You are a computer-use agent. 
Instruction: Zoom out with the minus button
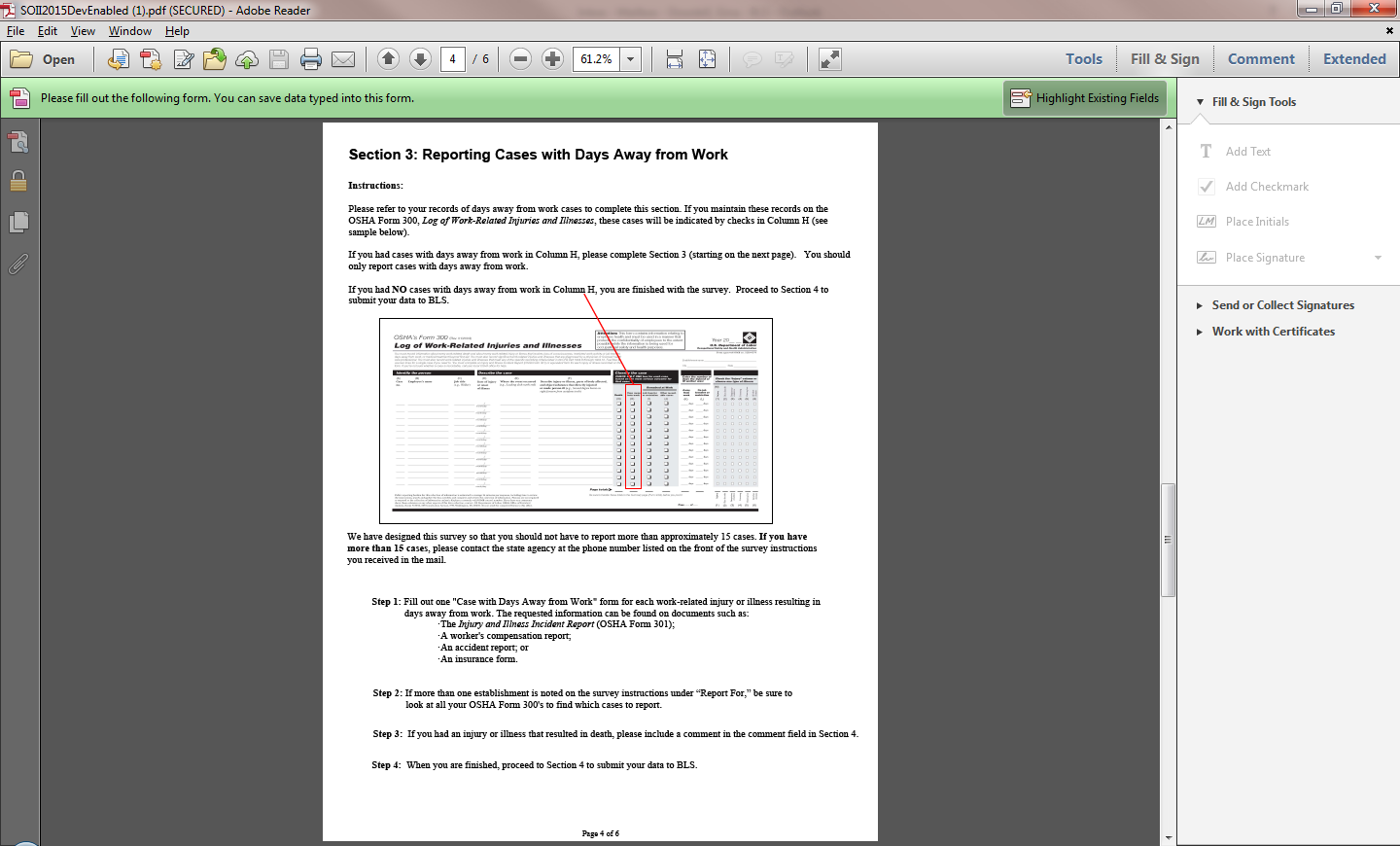520,59
